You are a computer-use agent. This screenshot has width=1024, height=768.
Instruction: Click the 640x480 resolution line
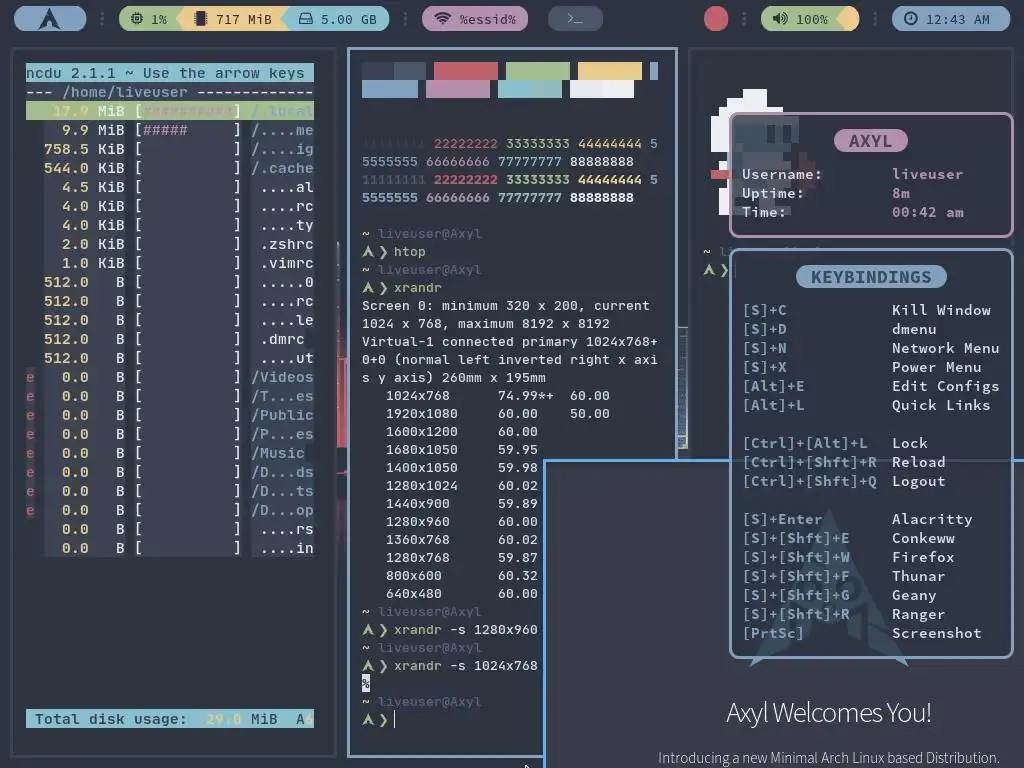point(462,594)
